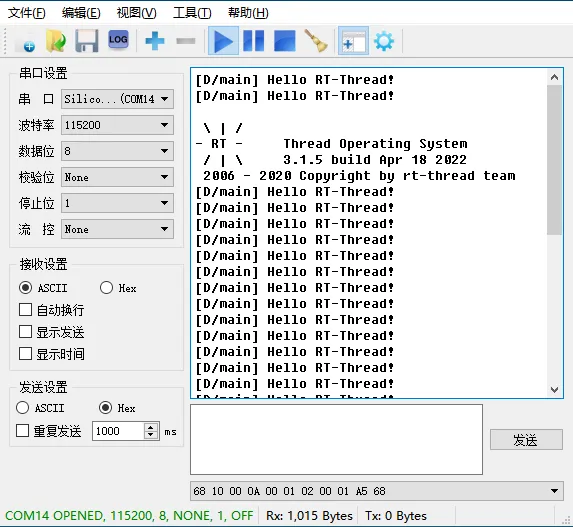
Task: Click the Tx: 0 Bytes counter
Action: click(x=396, y=516)
